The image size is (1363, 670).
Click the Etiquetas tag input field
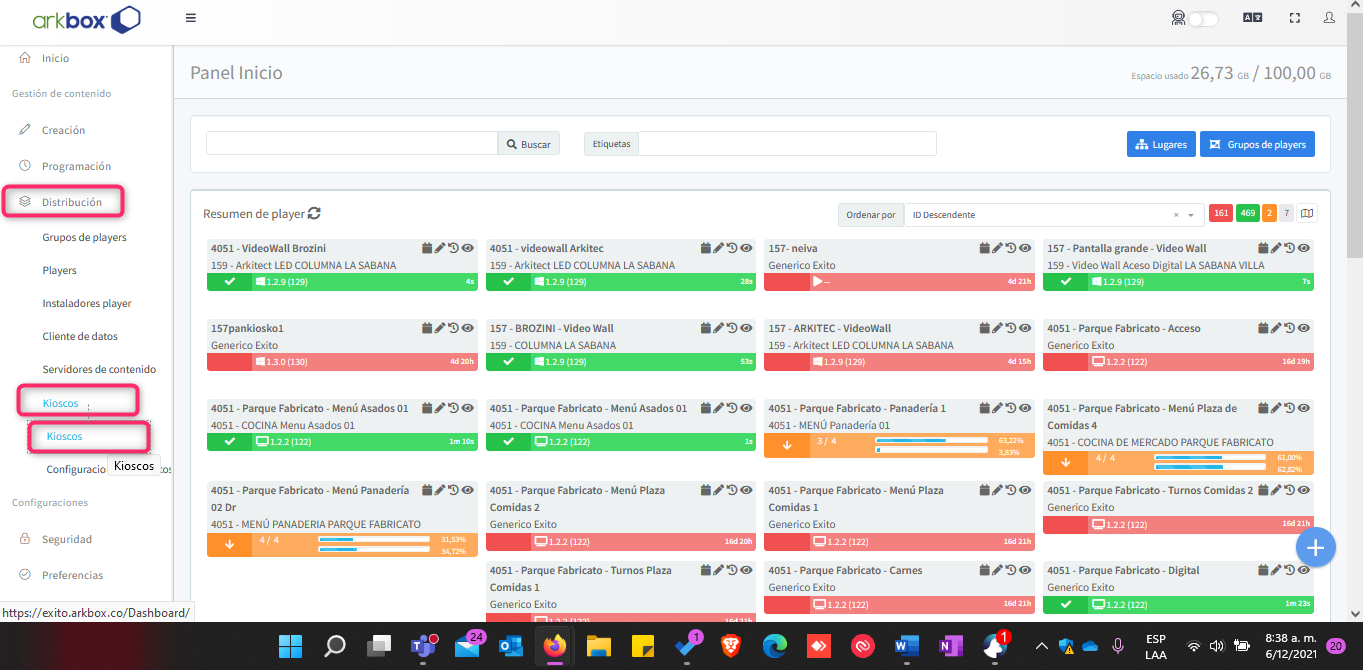(787, 144)
